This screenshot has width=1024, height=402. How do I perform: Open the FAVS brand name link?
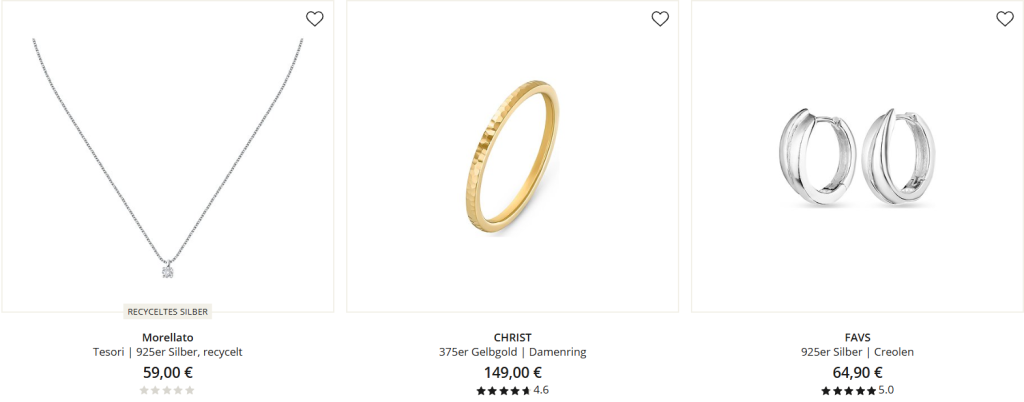857,337
